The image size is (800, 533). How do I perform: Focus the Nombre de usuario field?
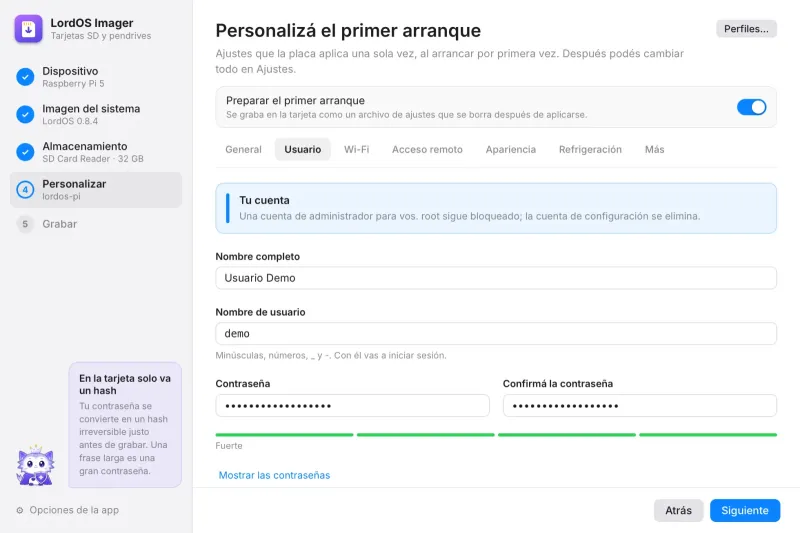[x=496, y=334]
